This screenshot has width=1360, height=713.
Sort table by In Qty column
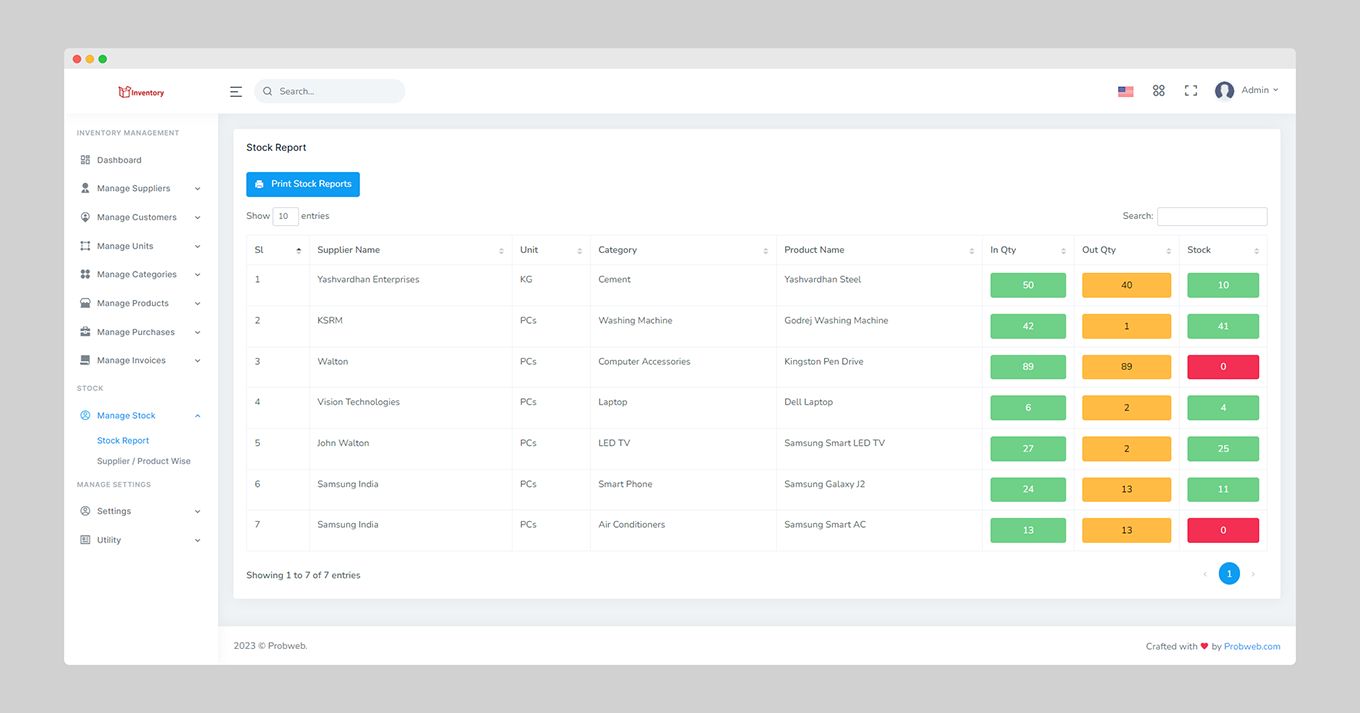[1028, 250]
